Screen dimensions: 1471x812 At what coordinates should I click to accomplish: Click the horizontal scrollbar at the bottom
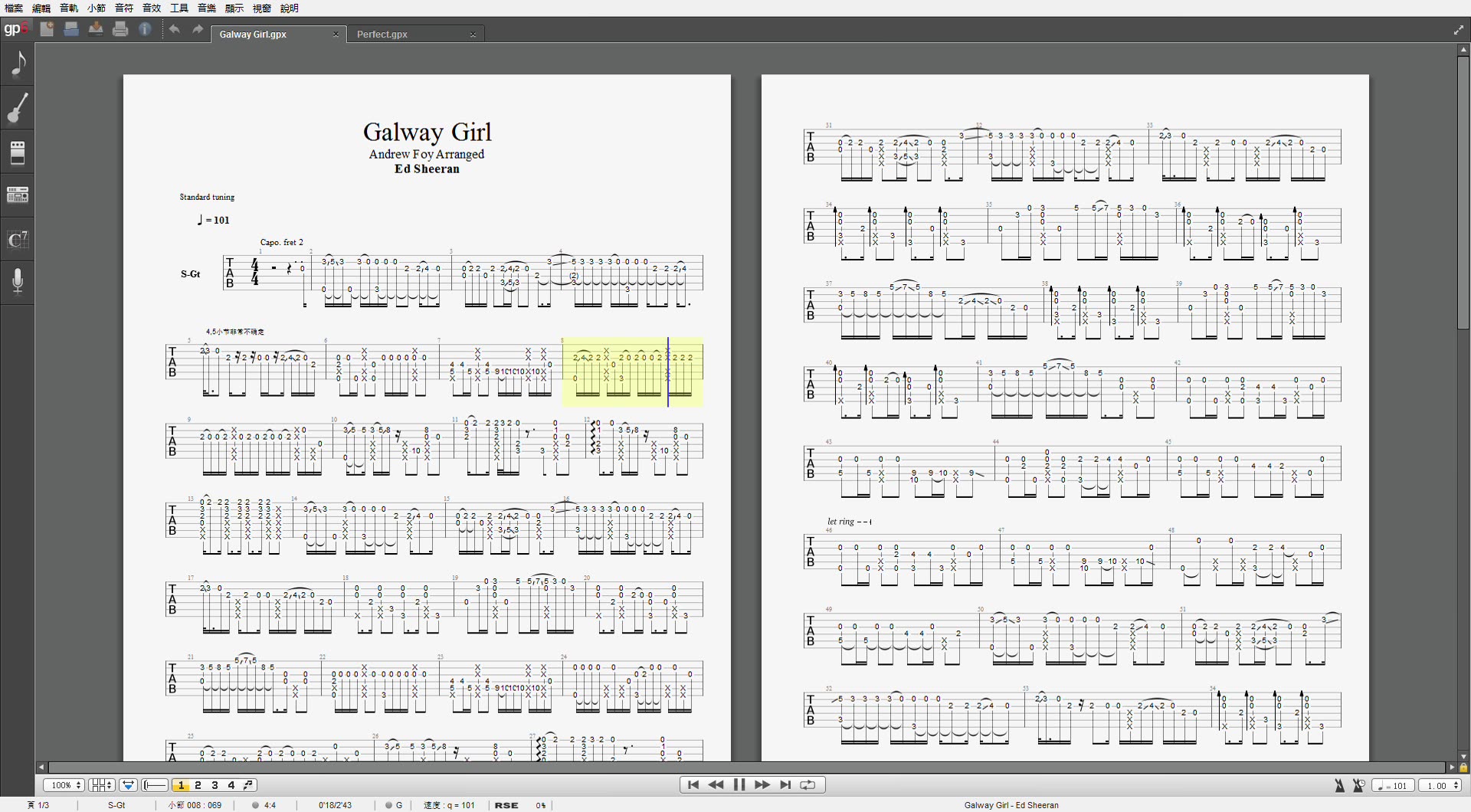747,767
